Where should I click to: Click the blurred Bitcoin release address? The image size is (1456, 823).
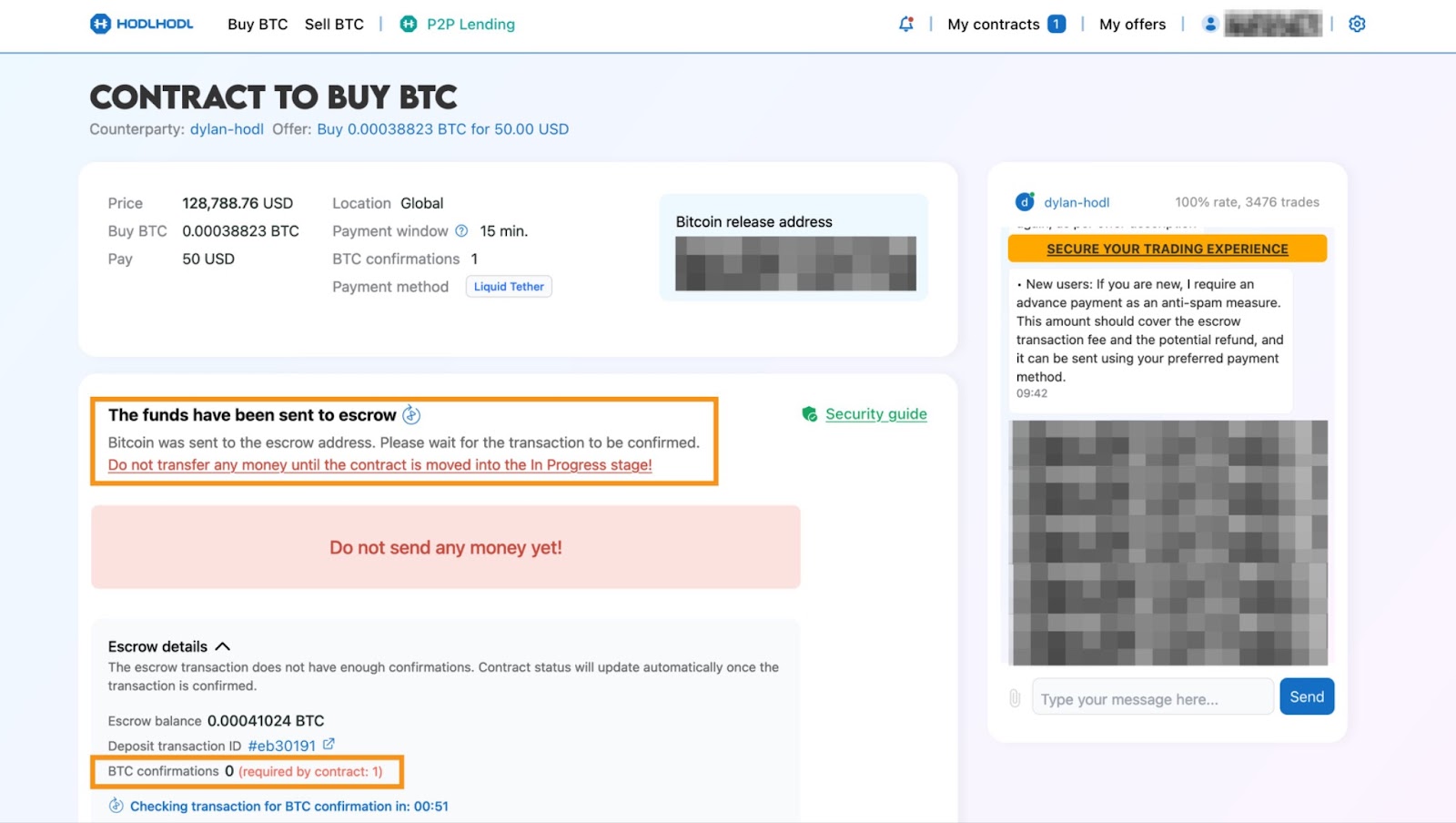click(795, 264)
